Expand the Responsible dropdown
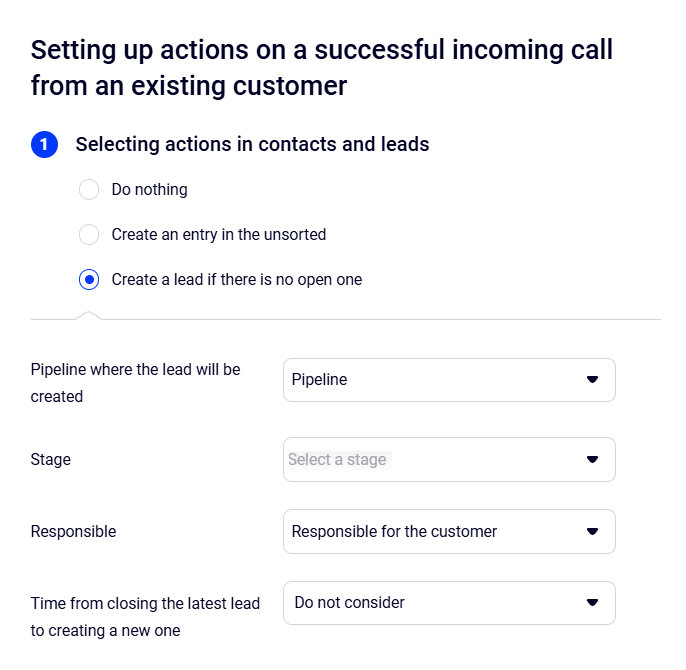 [x=448, y=532]
